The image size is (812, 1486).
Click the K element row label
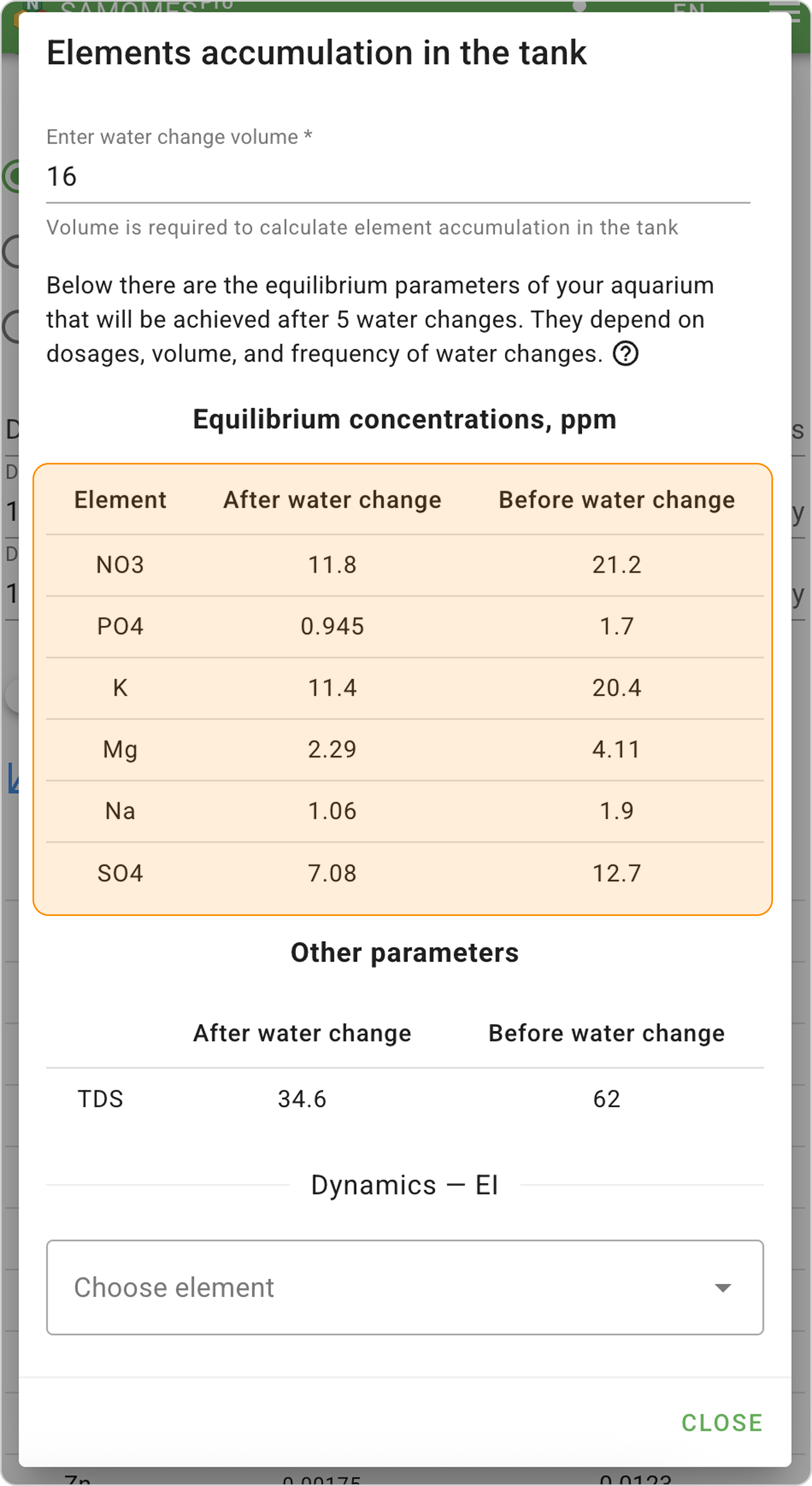pos(120,688)
